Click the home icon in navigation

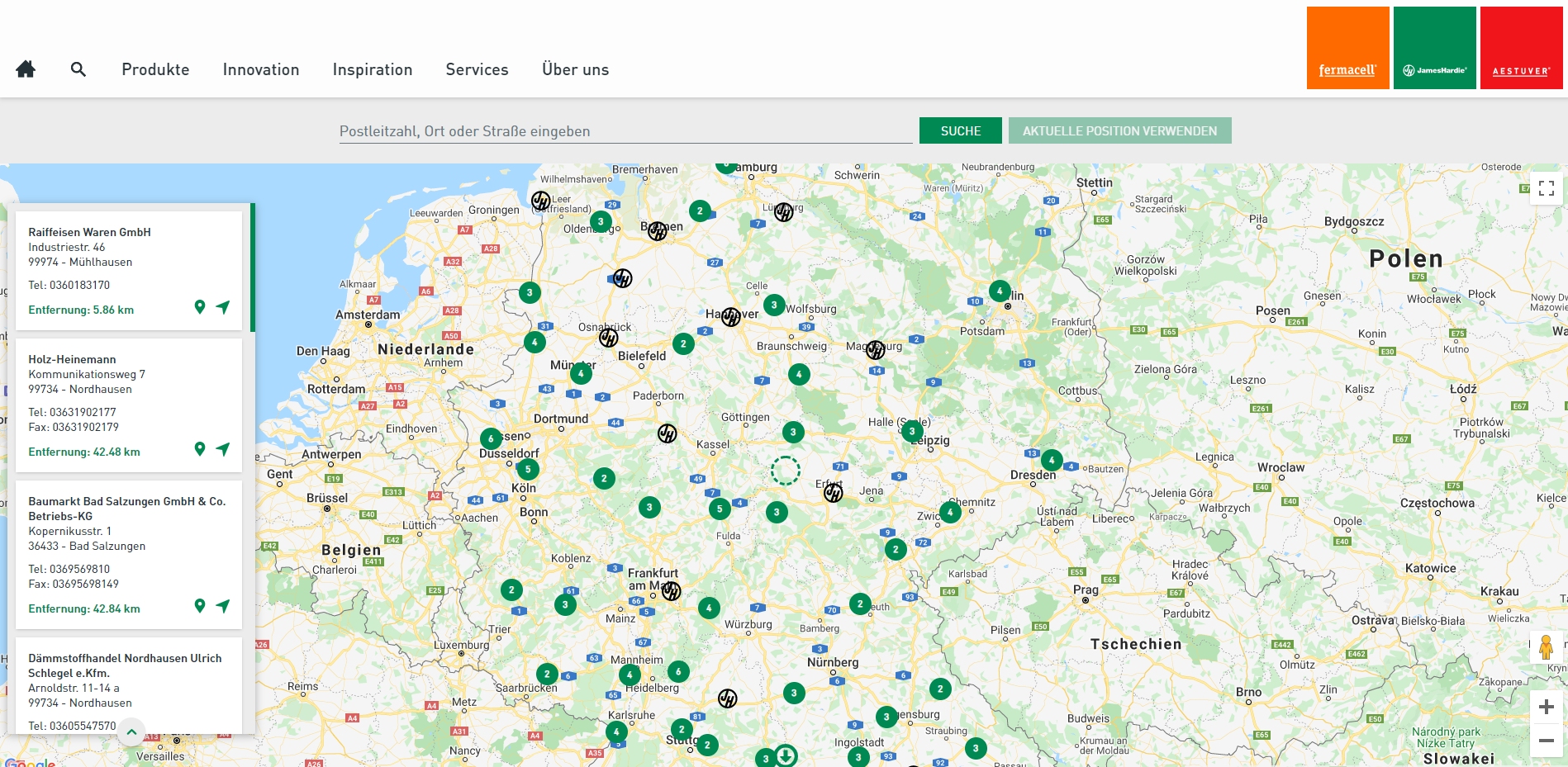coord(26,69)
